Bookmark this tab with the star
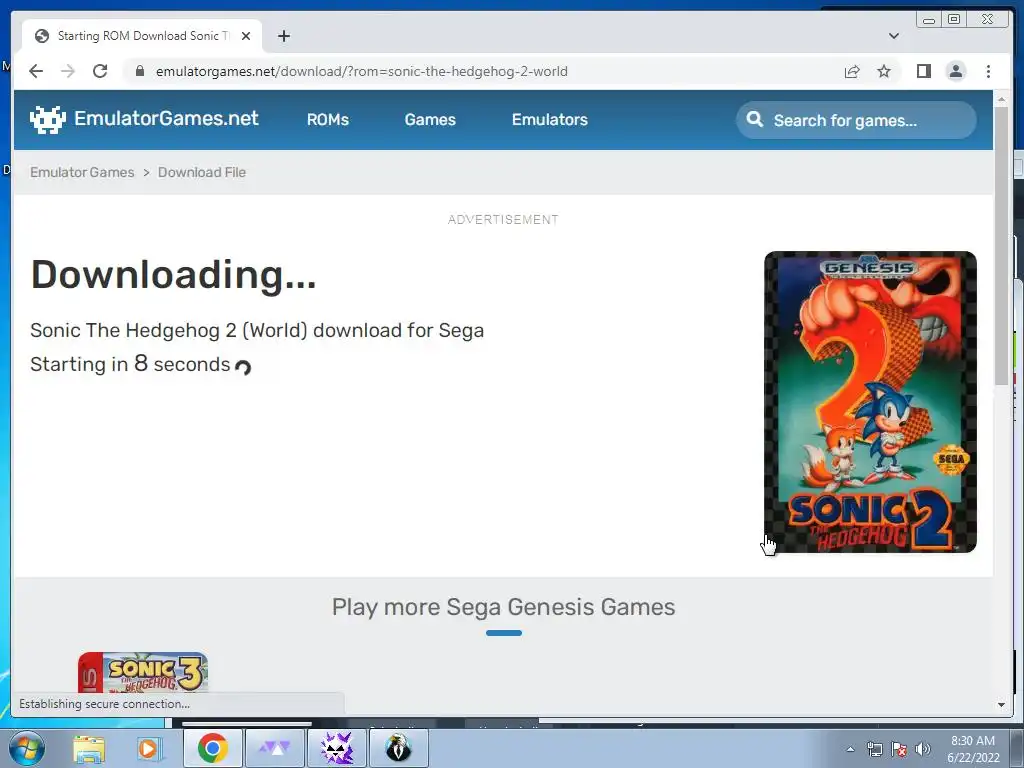Image resolution: width=1024 pixels, height=768 pixels. click(x=884, y=71)
